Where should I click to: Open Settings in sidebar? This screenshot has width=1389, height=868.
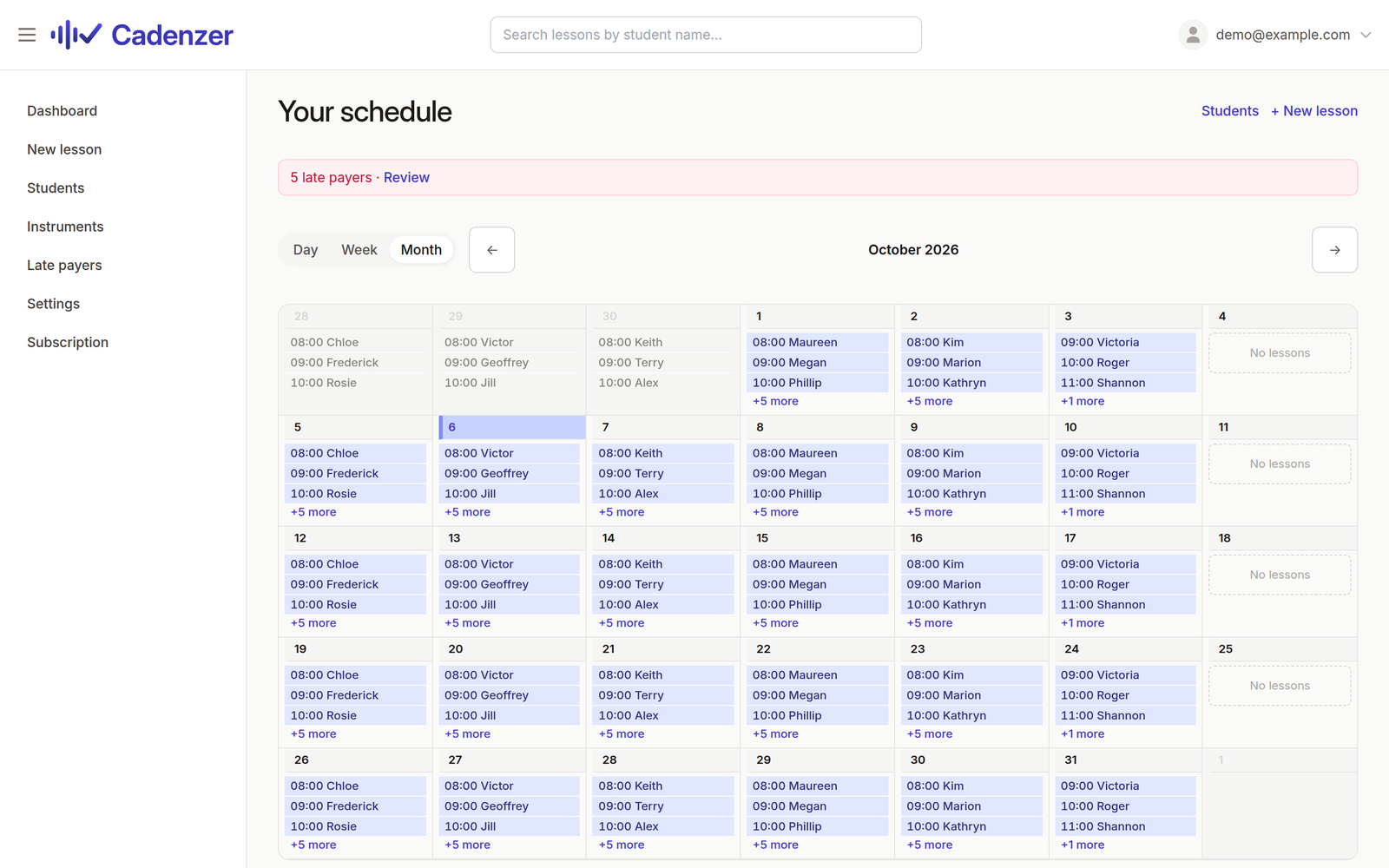[x=53, y=304]
